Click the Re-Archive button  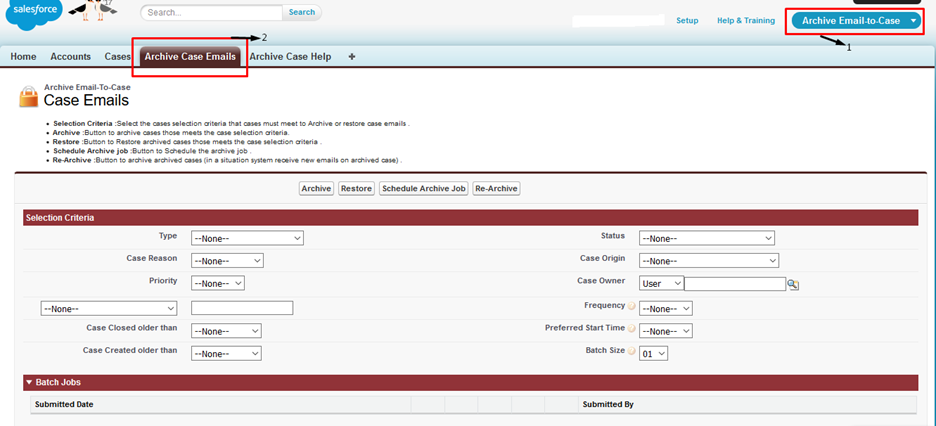[497, 189]
